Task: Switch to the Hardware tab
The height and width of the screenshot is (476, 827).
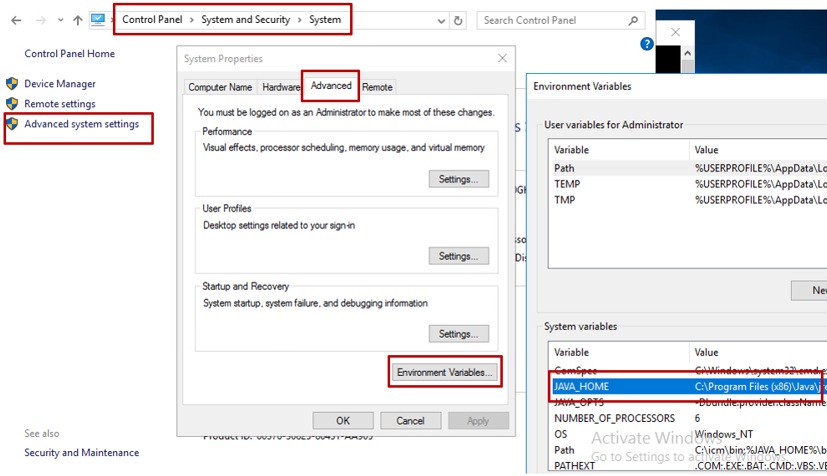Action: [281, 87]
